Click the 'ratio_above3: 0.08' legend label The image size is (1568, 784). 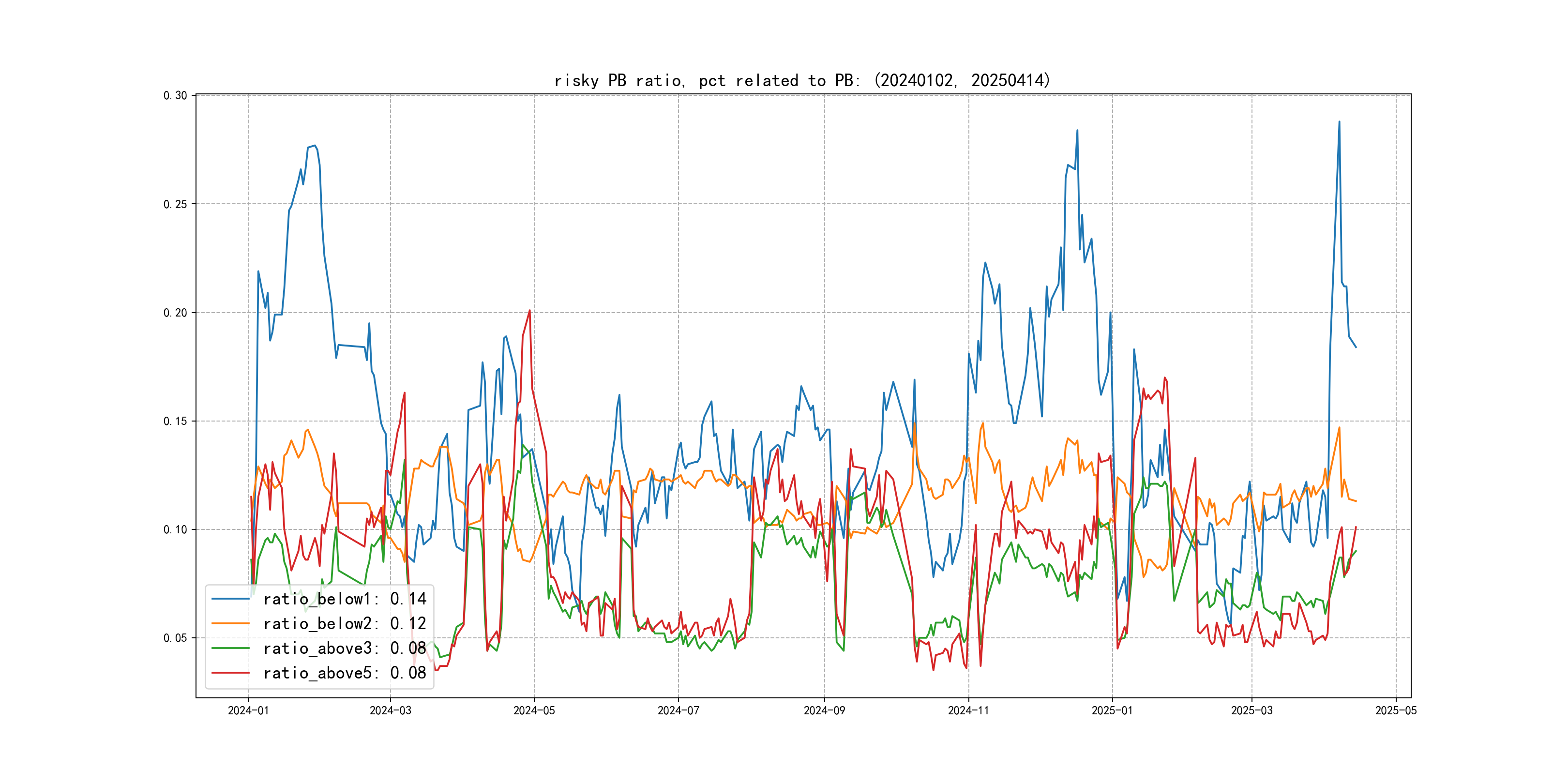pos(345,648)
